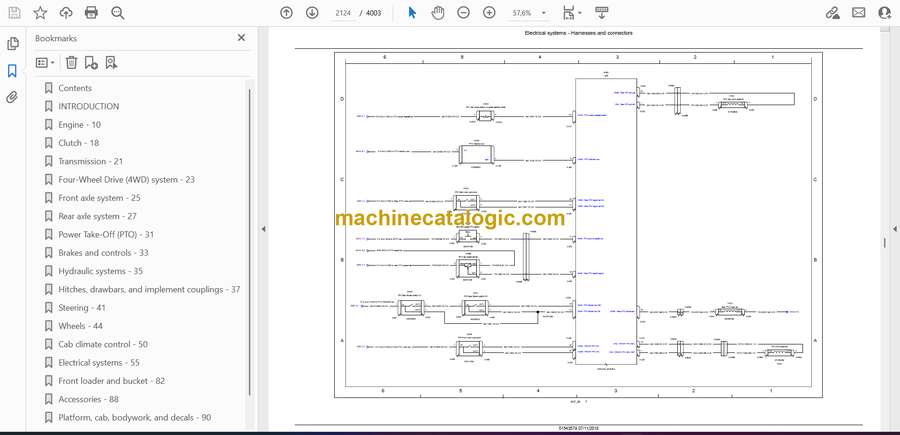Click the page number input field
900x435 pixels.
tap(342, 13)
